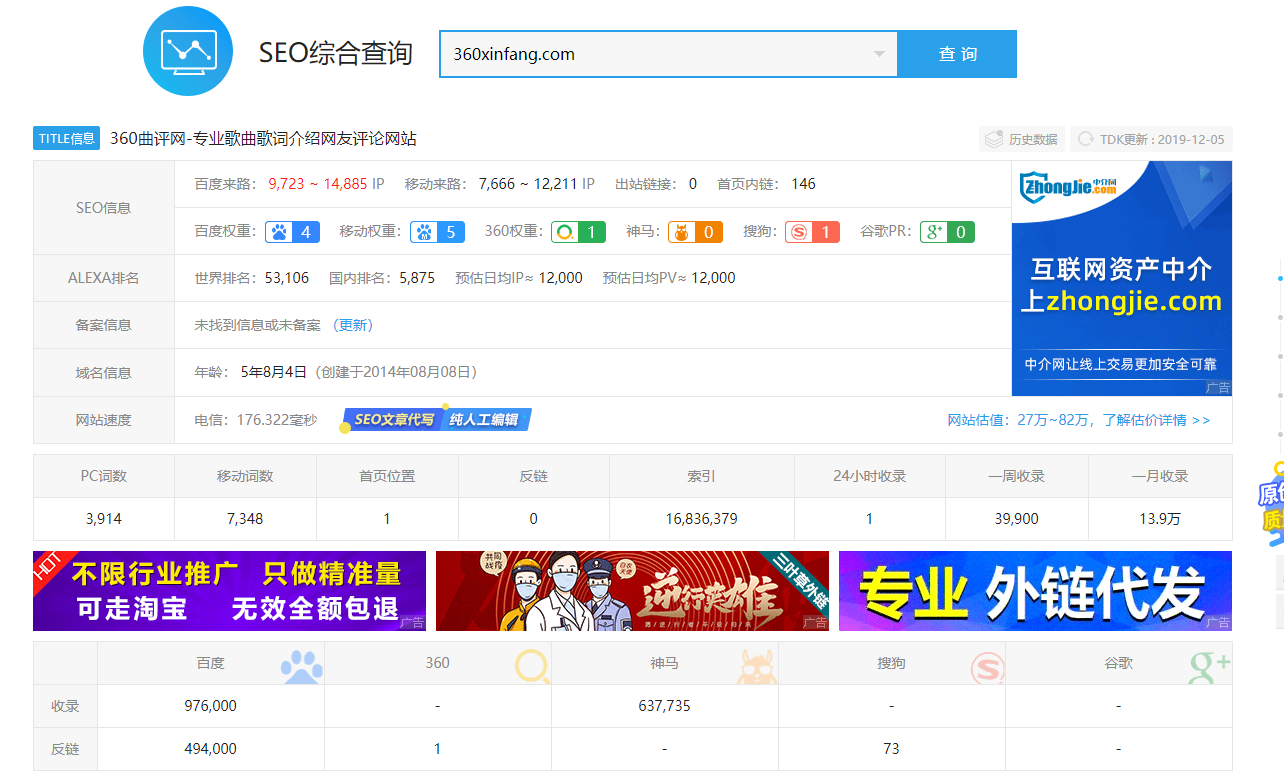Click 一周收录 value 39,900
The image size is (1284, 775).
[1016, 519]
